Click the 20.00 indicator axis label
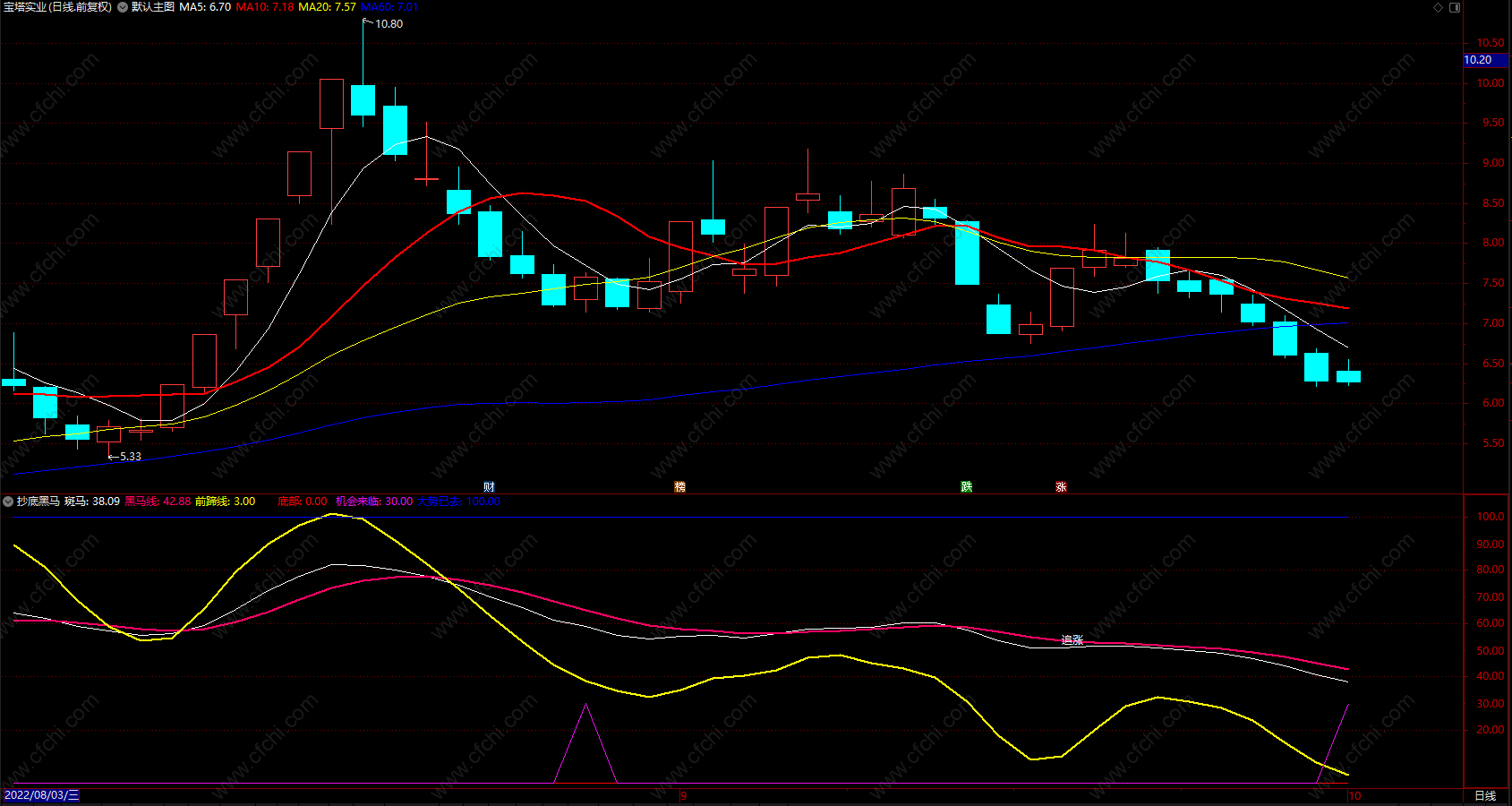Viewport: 1512px width, 806px height. (x=1491, y=730)
